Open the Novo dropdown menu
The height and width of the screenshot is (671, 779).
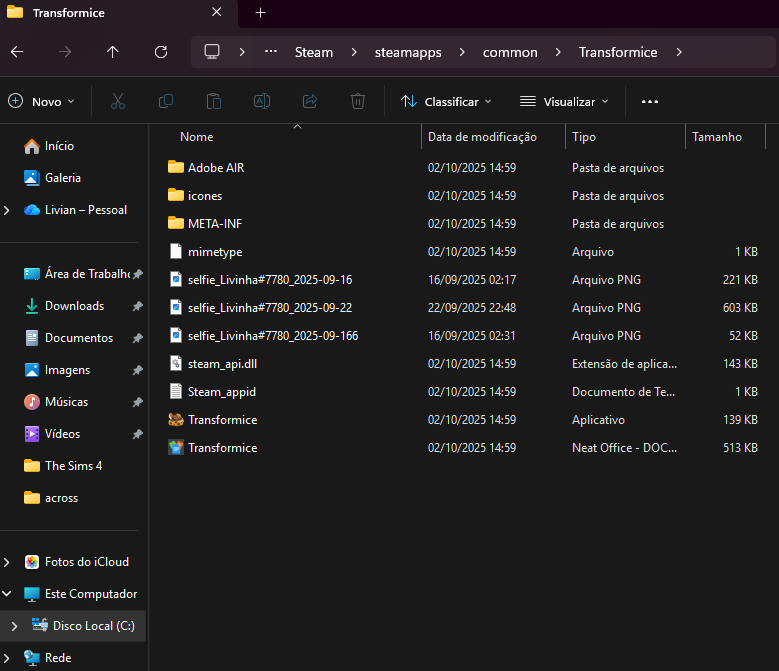pos(42,101)
